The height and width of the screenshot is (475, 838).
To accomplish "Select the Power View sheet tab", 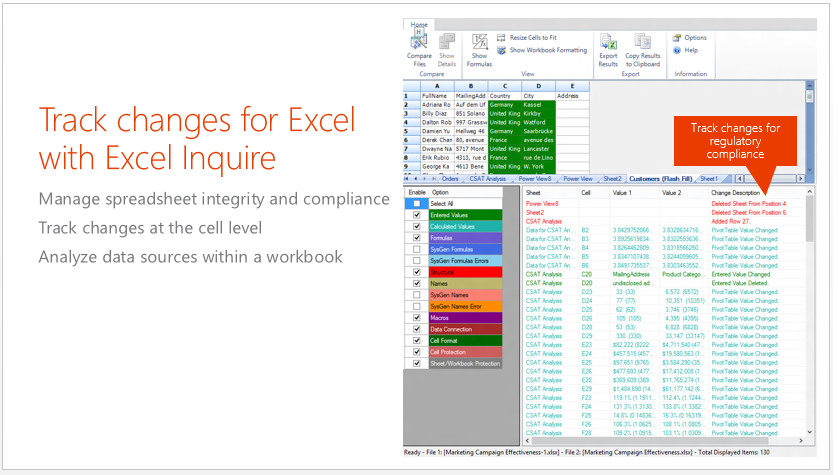I will (577, 178).
